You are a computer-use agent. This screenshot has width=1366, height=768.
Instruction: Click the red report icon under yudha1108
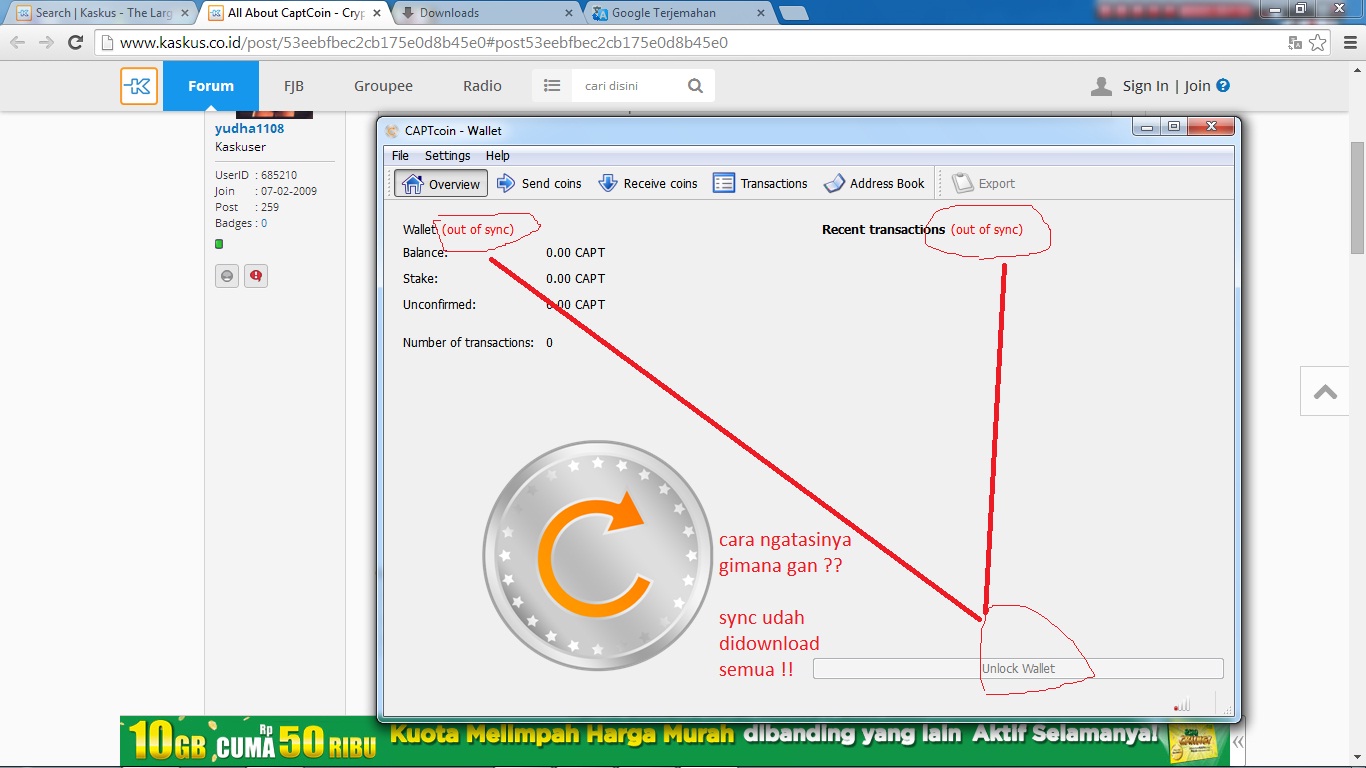(256, 276)
